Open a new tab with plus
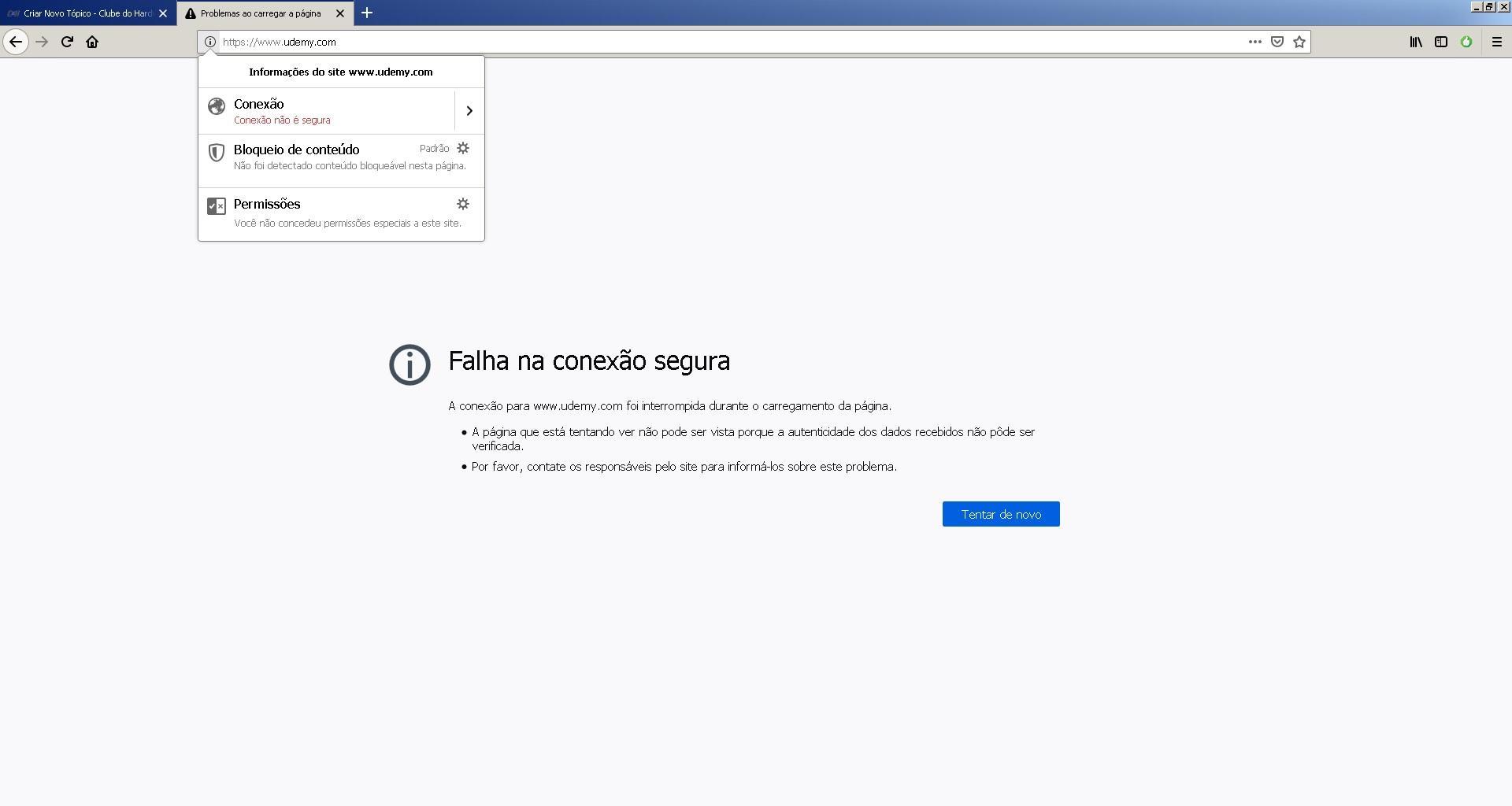1512x806 pixels. click(367, 13)
